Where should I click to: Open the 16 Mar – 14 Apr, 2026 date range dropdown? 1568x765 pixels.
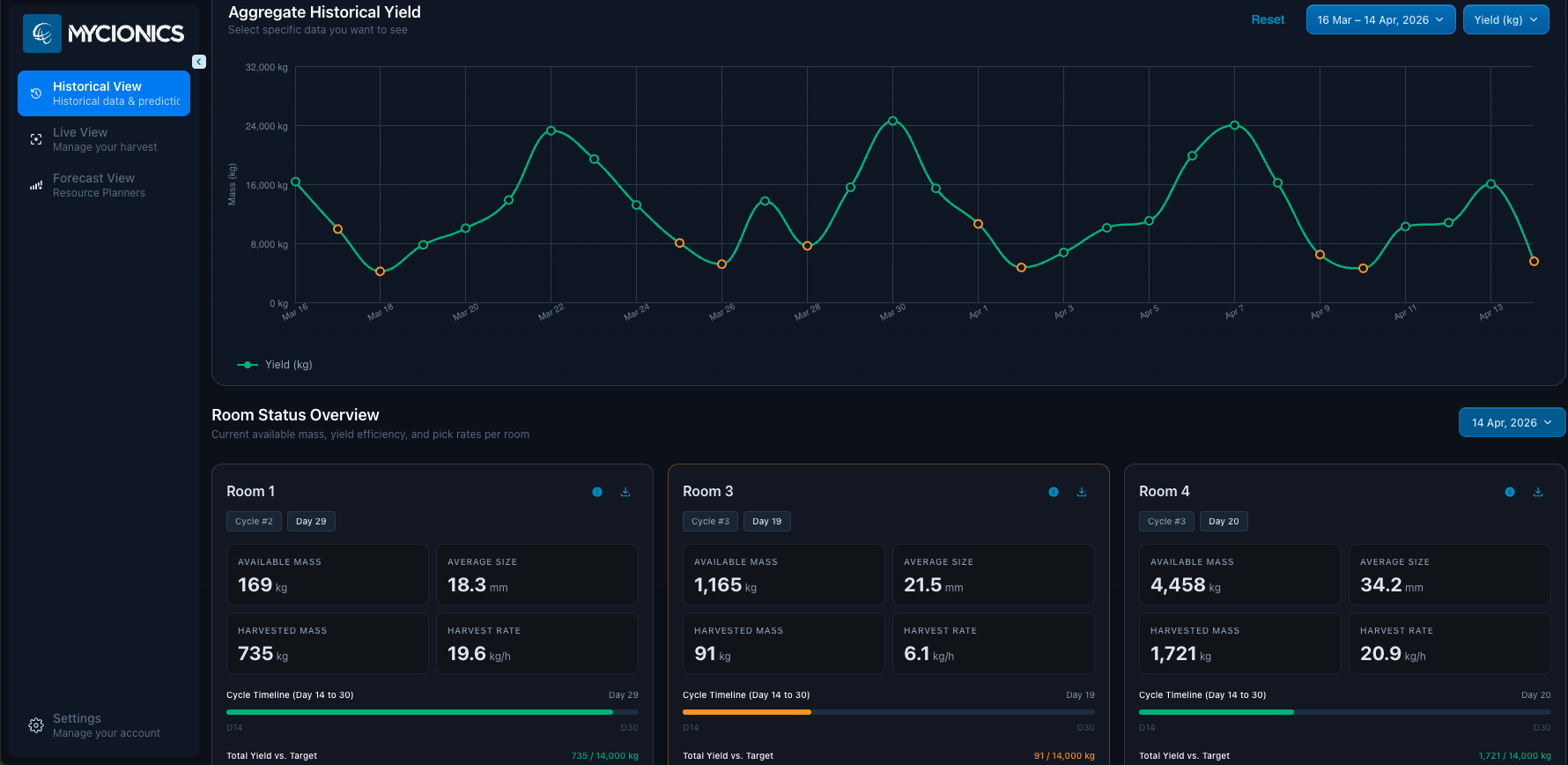[x=1380, y=19]
